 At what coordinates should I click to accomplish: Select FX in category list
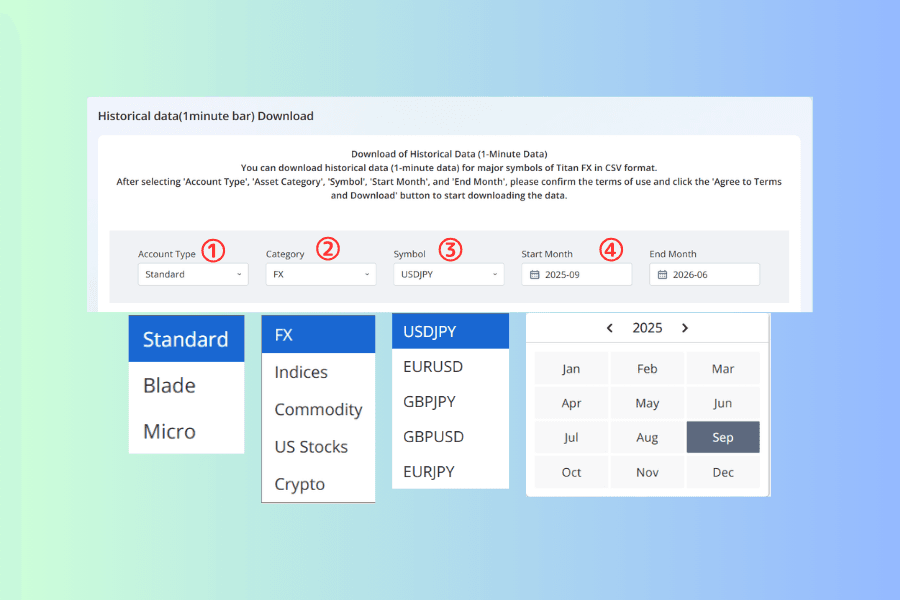tap(319, 334)
